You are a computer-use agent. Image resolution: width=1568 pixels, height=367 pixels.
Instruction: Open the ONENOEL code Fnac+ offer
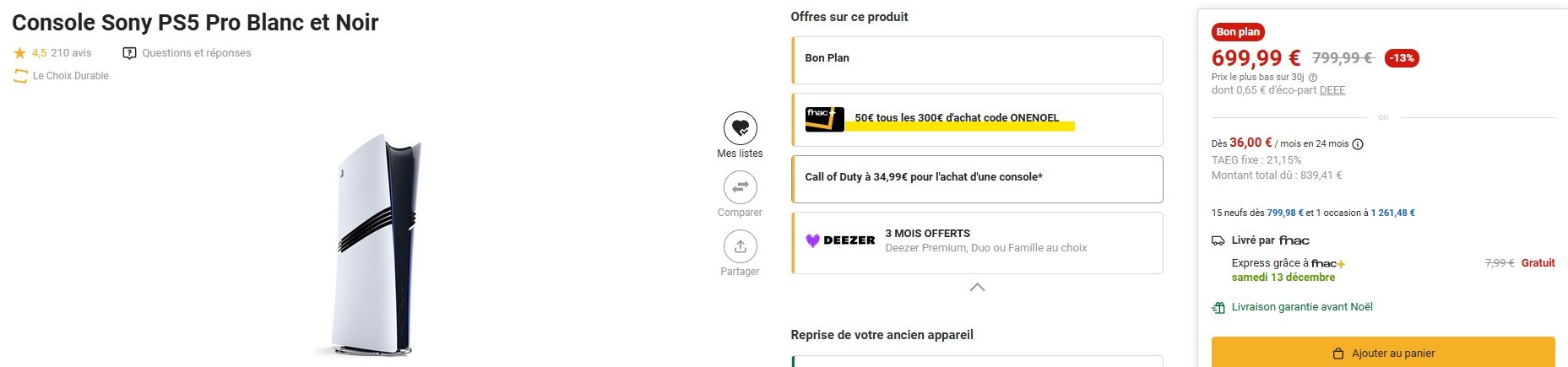977,119
